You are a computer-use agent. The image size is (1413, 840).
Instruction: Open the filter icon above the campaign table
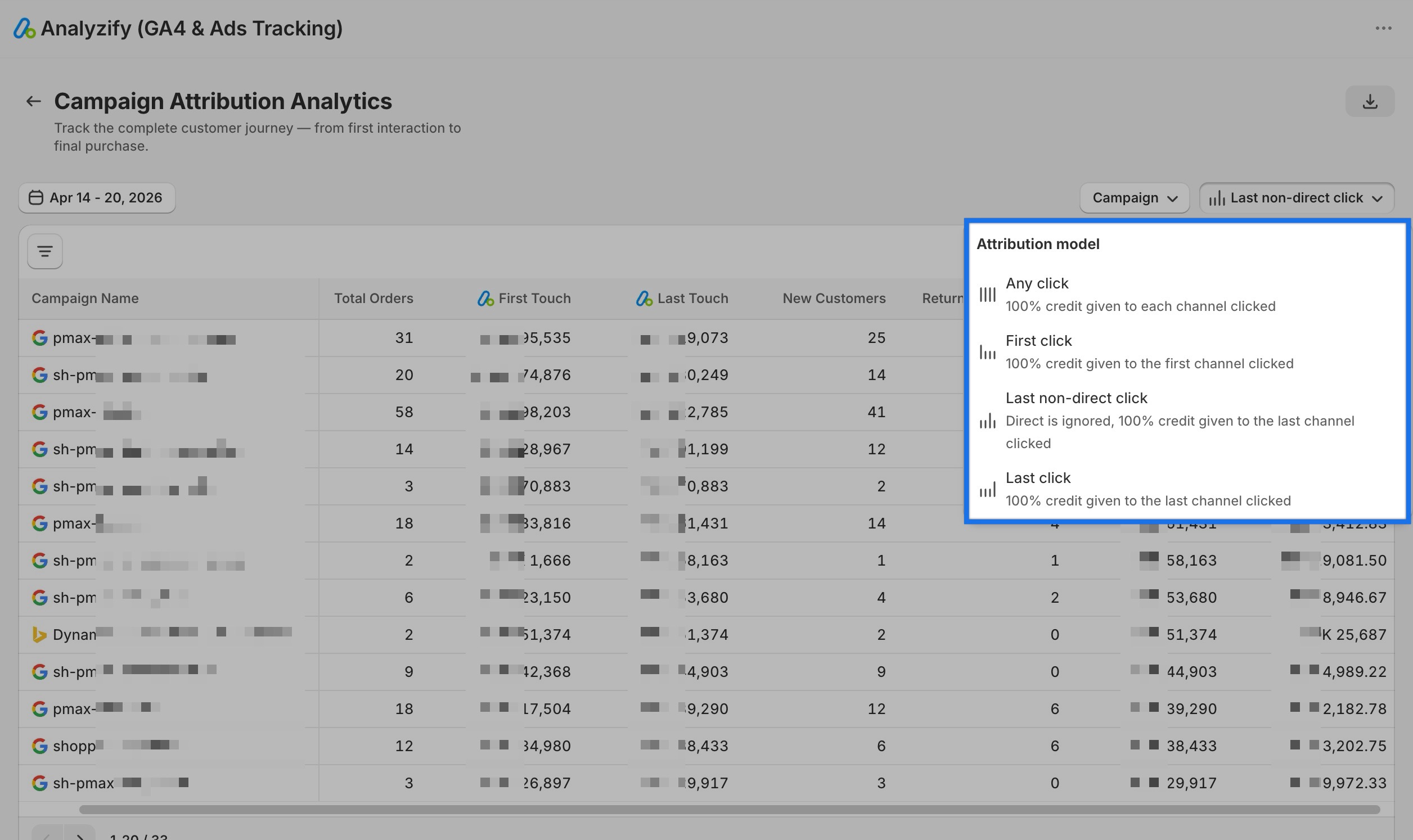[44, 250]
